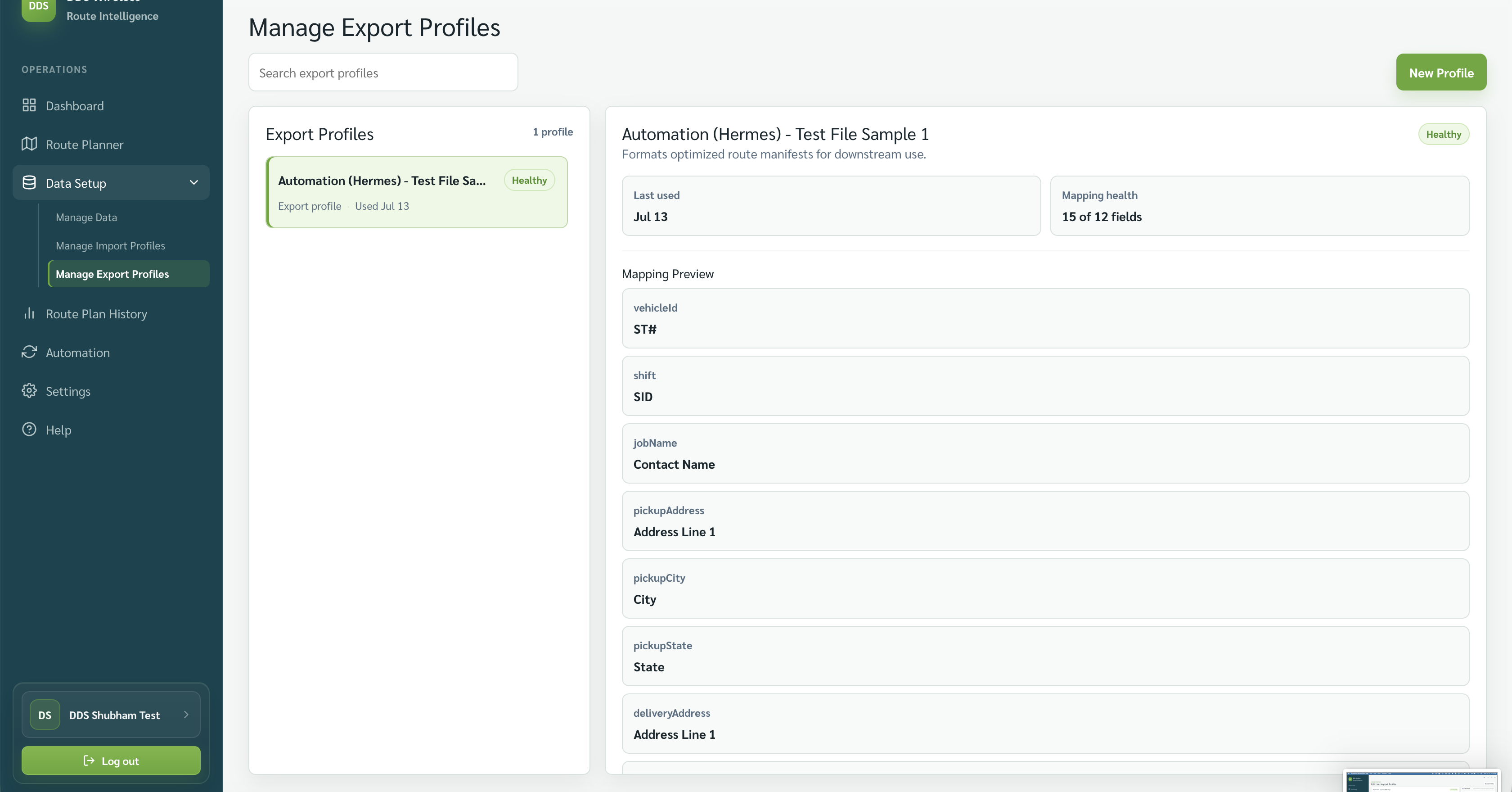Image resolution: width=1512 pixels, height=792 pixels.
Task: Click the Settings gear icon
Action: pyautogui.click(x=29, y=391)
